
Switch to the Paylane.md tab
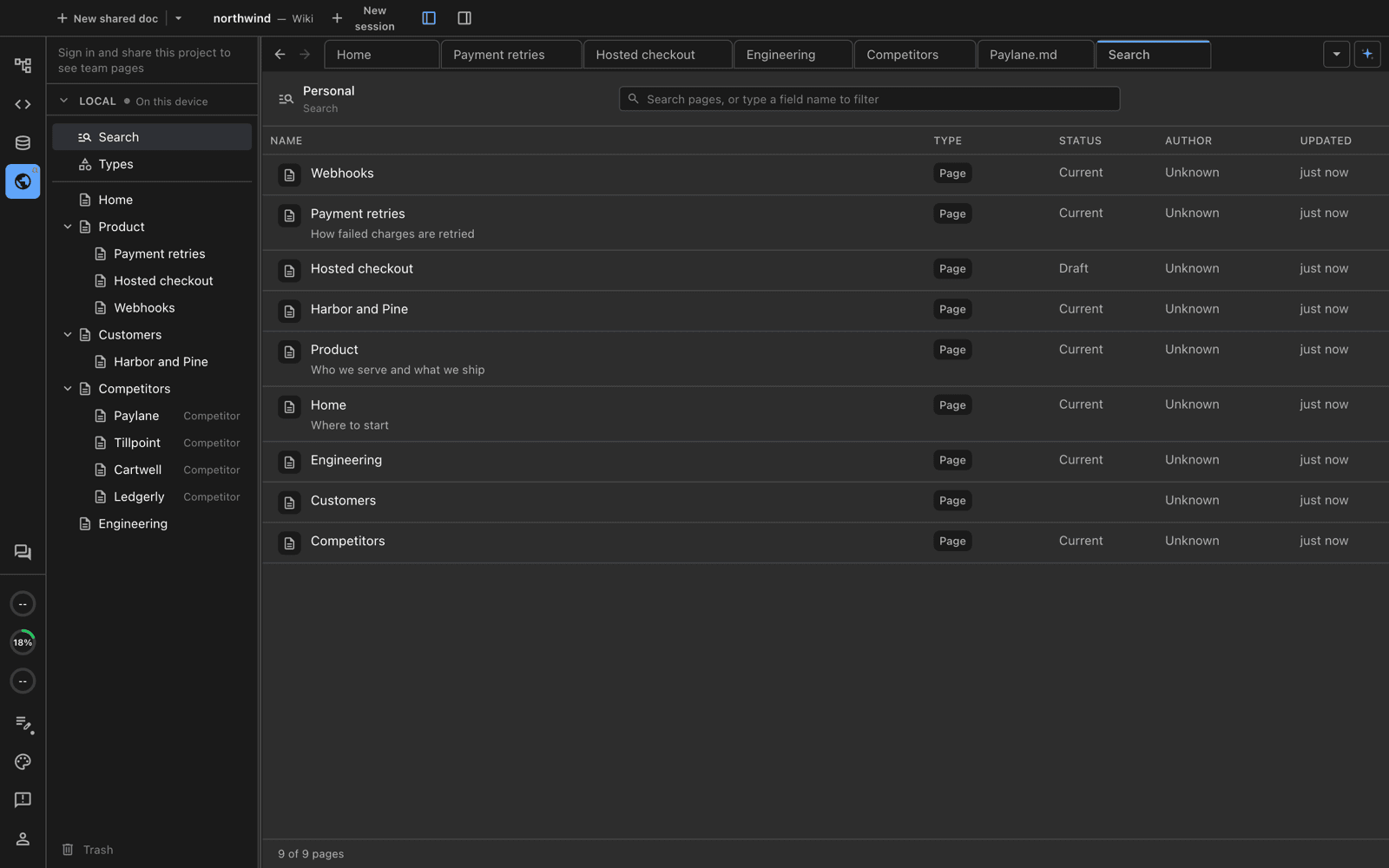[1035, 55]
